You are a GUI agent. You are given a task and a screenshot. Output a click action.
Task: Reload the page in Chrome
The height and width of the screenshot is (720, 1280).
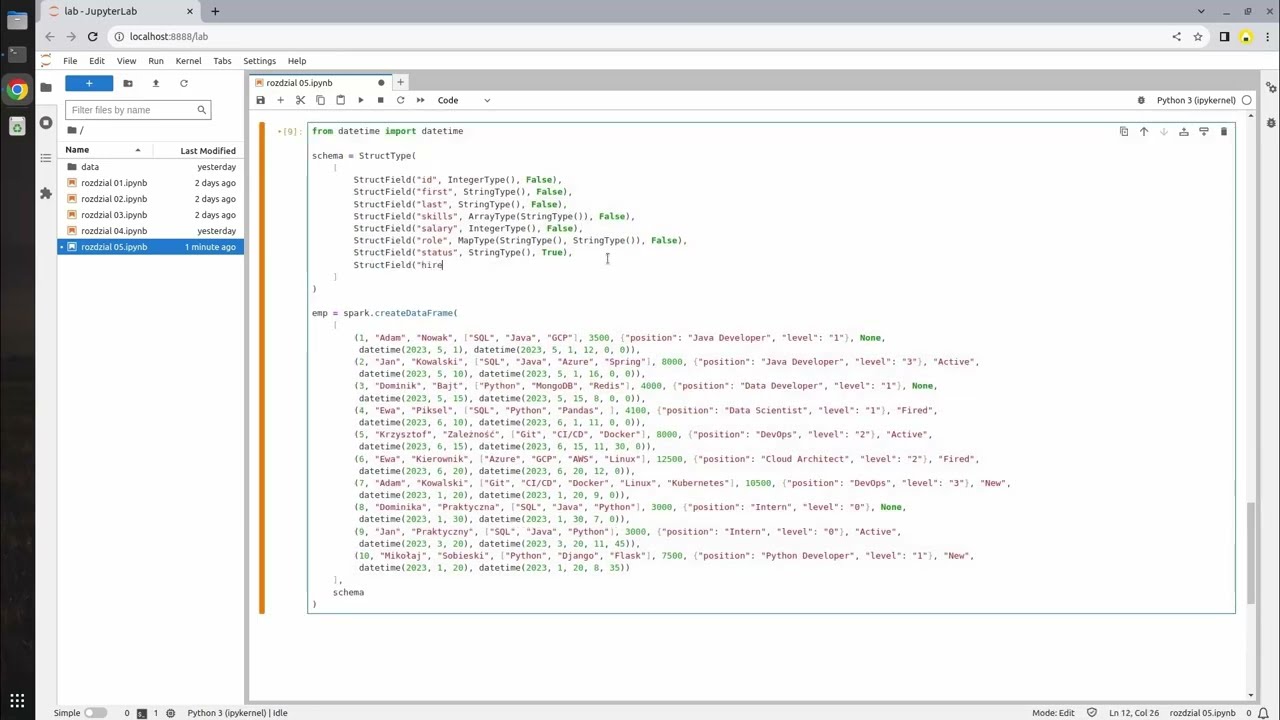(92, 37)
